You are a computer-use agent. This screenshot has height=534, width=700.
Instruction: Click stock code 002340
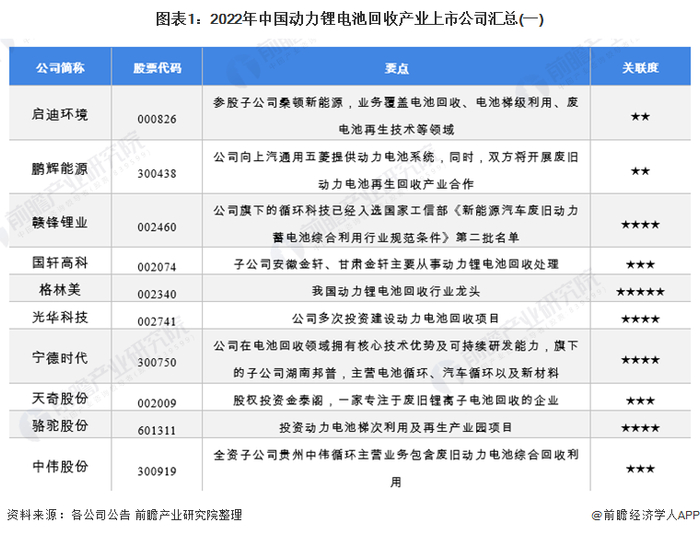point(157,294)
